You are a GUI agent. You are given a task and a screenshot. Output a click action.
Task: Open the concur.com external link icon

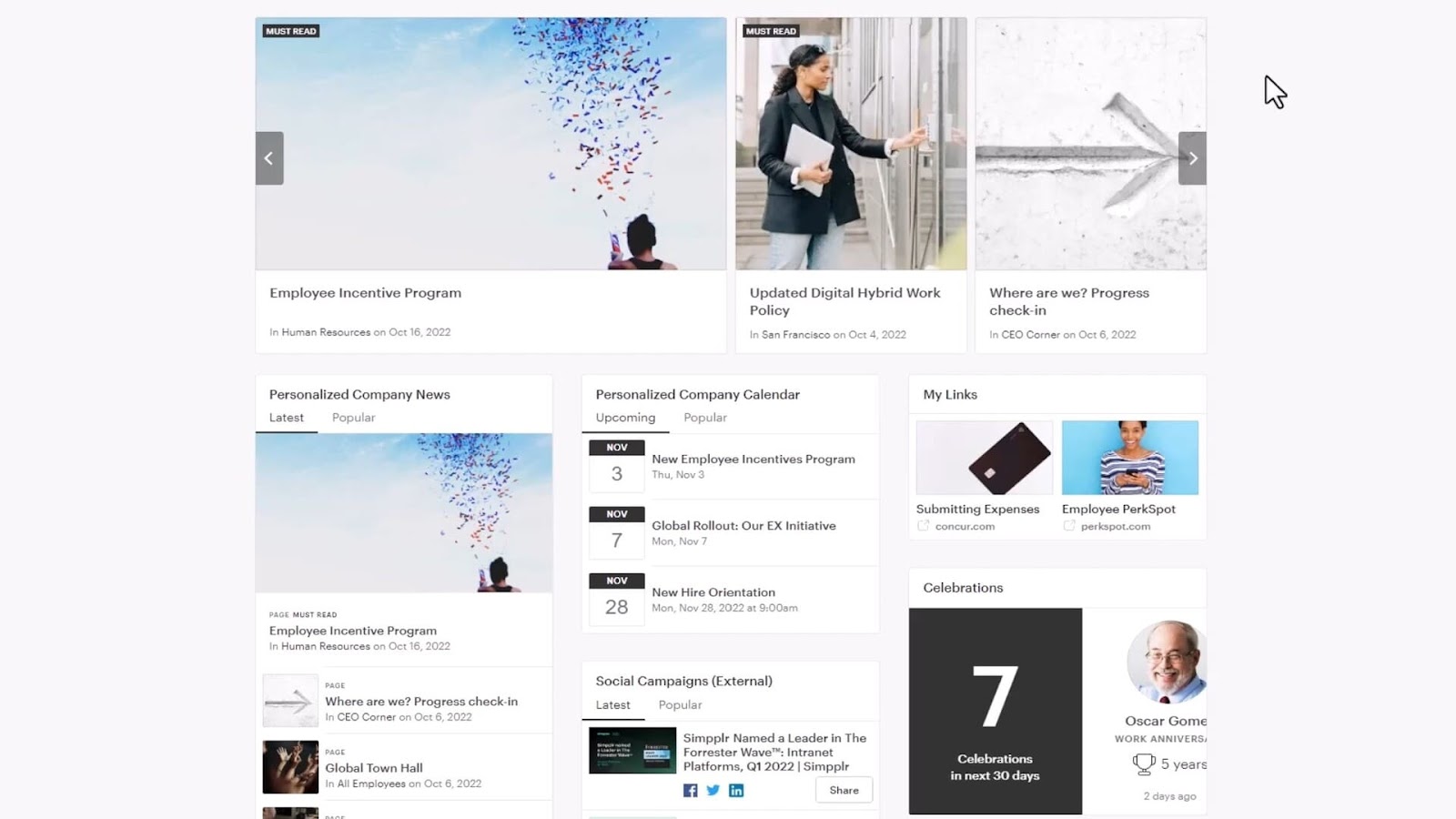click(924, 526)
